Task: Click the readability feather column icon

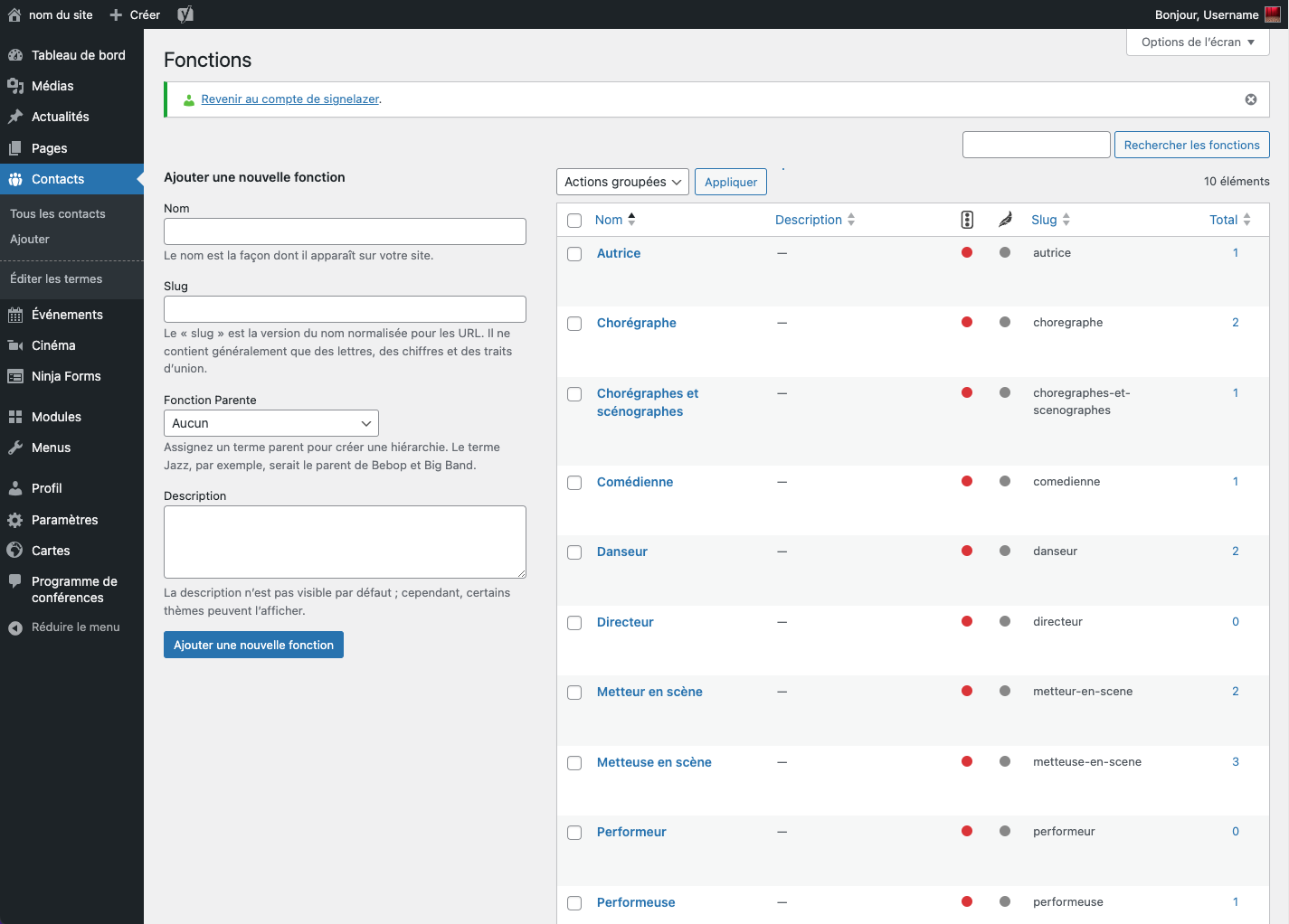Action: (x=1005, y=220)
